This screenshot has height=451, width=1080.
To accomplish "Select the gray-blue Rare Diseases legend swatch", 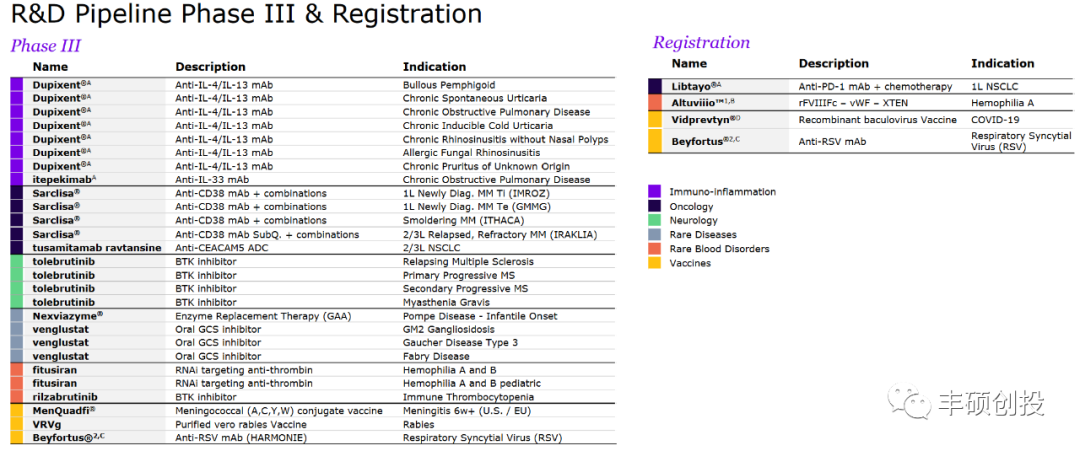I will pos(654,235).
